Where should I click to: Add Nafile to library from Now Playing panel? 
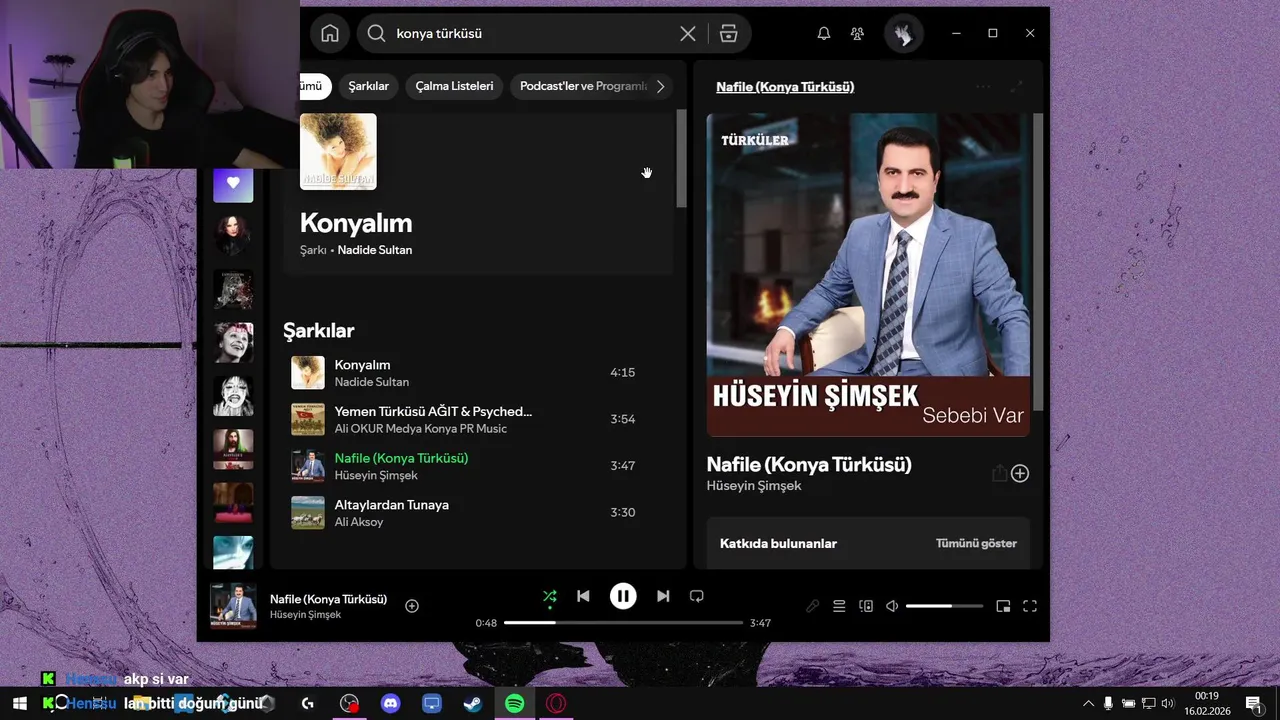[1020, 473]
